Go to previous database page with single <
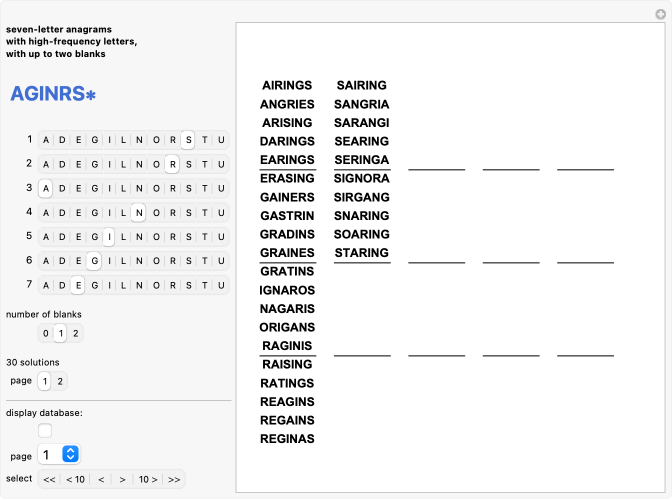 [101, 479]
